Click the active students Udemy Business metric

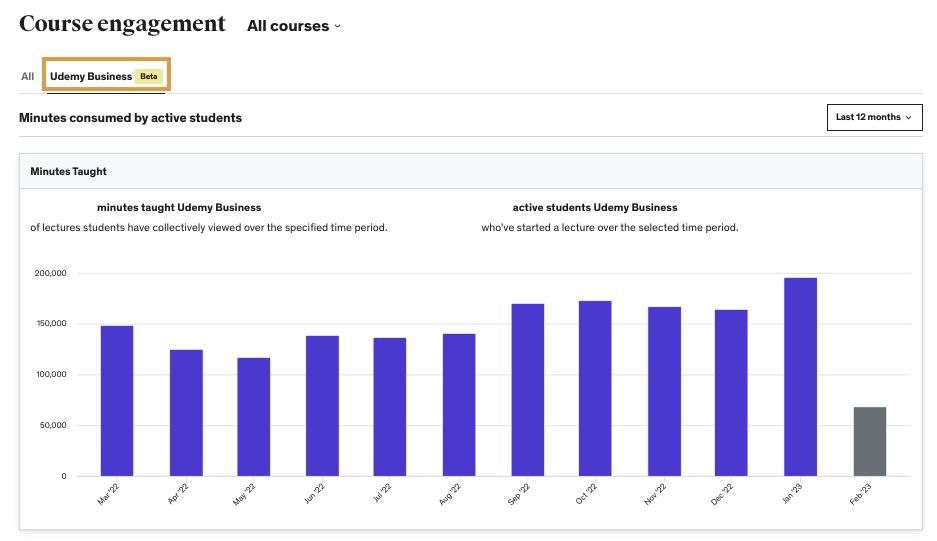(594, 208)
